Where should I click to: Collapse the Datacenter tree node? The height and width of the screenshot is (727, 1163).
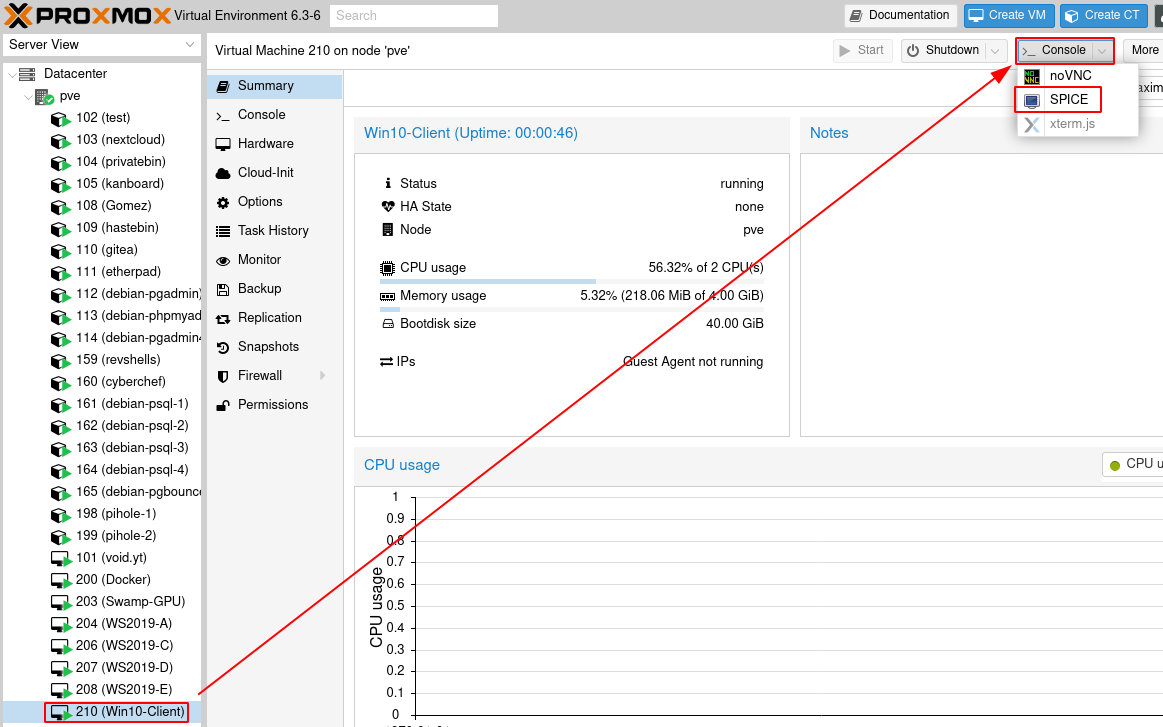click(x=12, y=74)
